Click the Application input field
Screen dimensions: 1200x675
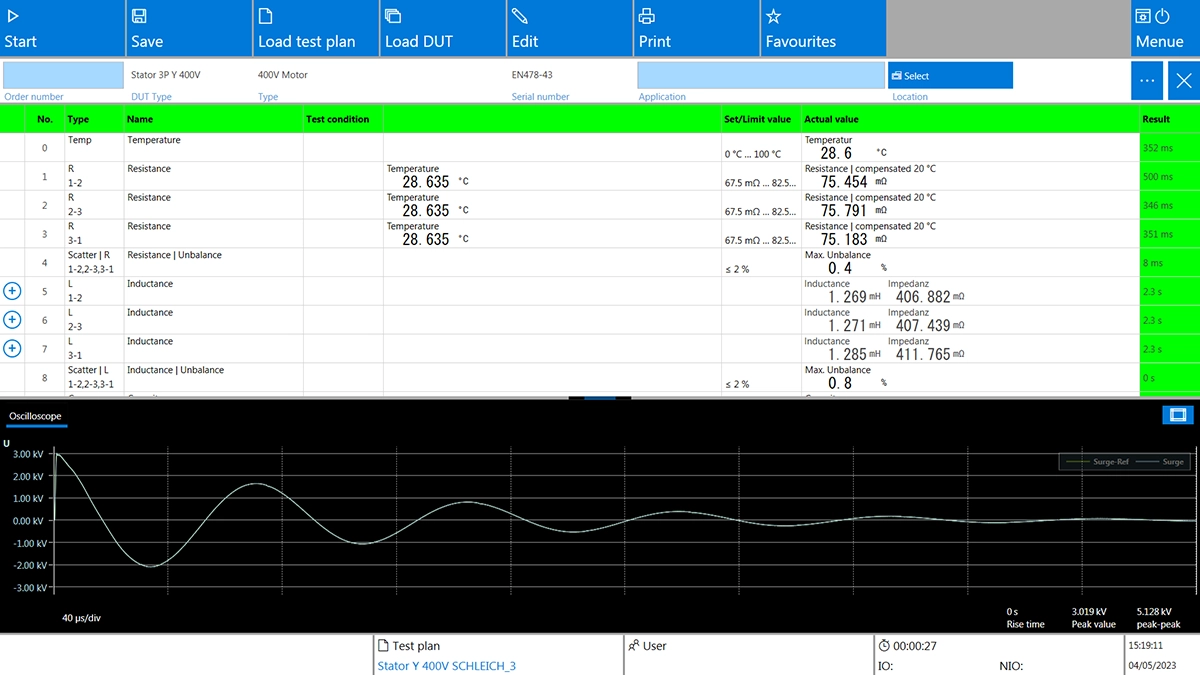(x=760, y=75)
